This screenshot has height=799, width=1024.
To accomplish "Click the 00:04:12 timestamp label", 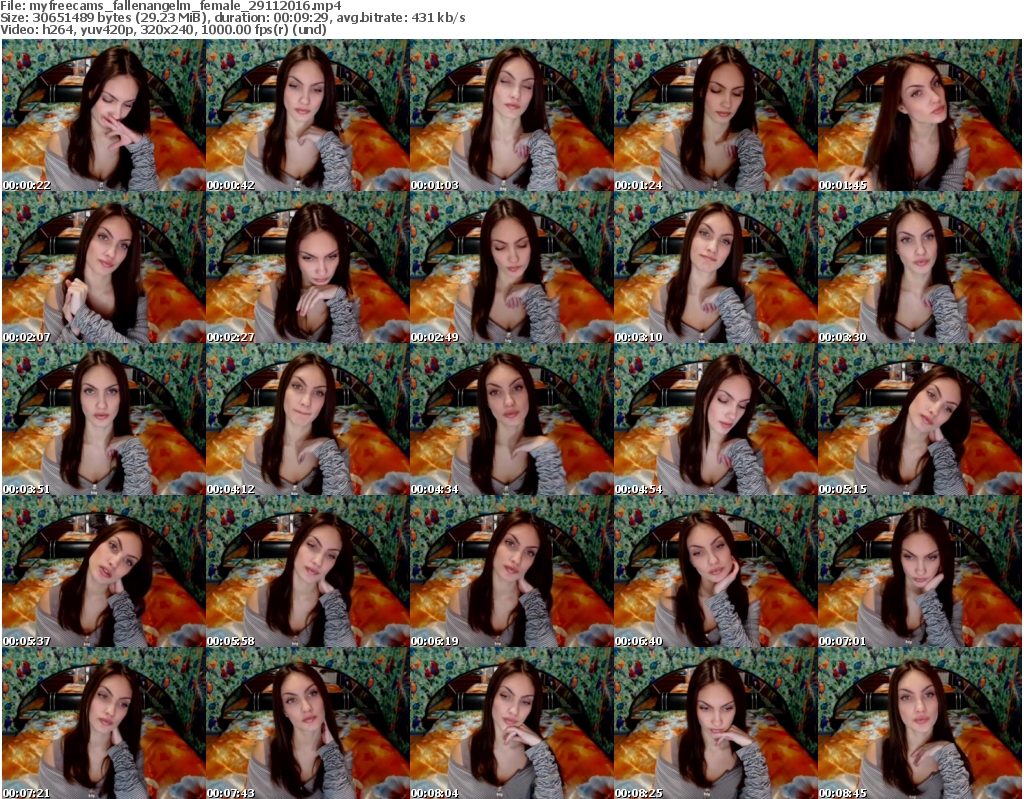I will (231, 489).
